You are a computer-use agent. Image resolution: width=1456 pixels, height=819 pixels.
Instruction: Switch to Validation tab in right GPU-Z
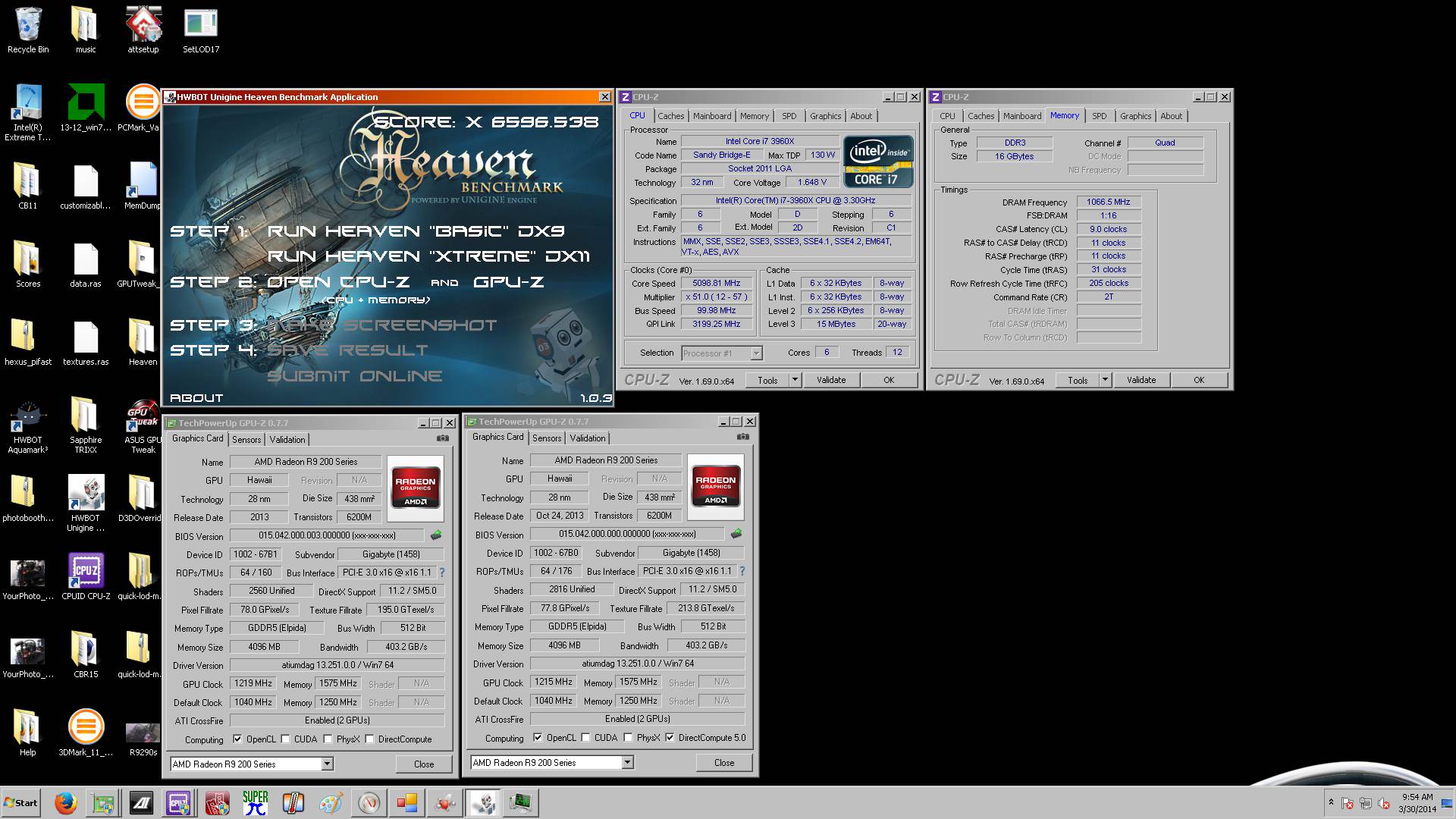pos(588,438)
